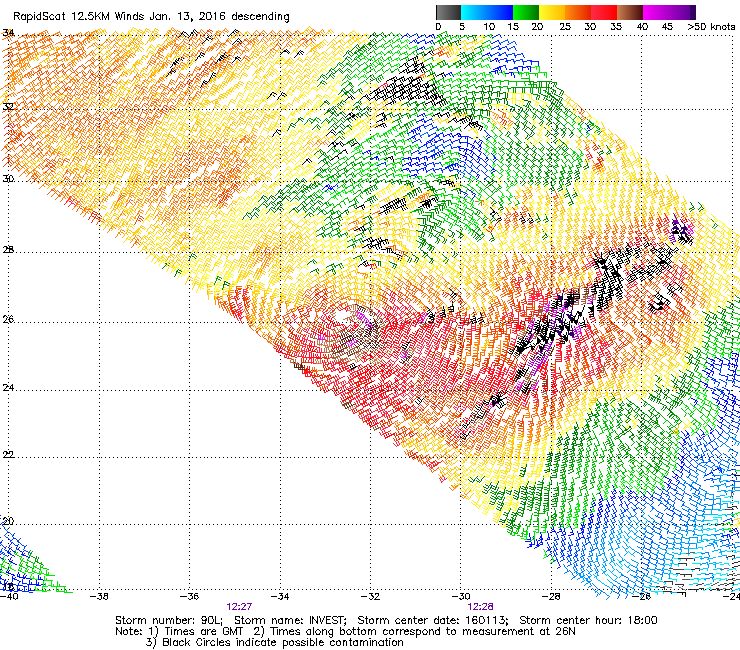Click the 'measurement at 26N' note text
740x650 pixels.
(x=519, y=632)
